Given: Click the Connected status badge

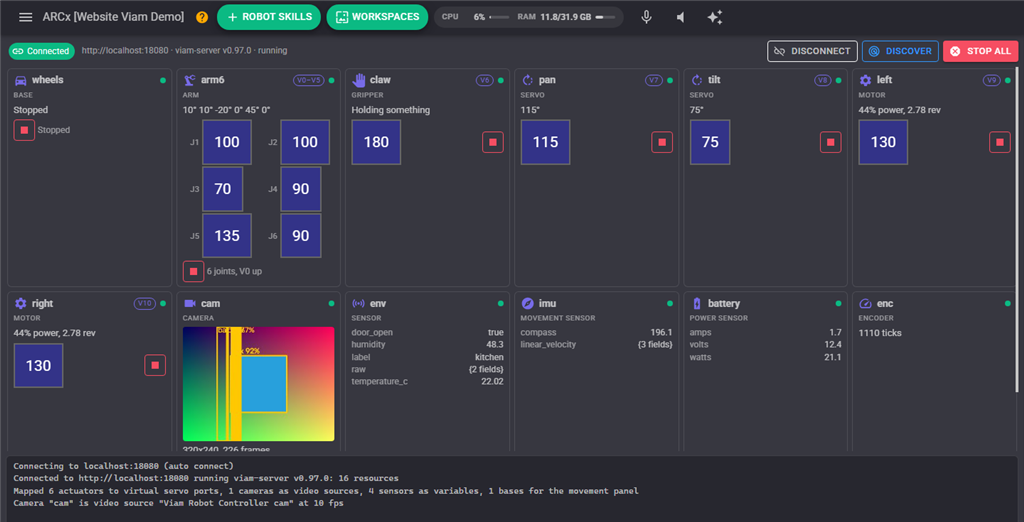Looking at the screenshot, I should 41,51.
